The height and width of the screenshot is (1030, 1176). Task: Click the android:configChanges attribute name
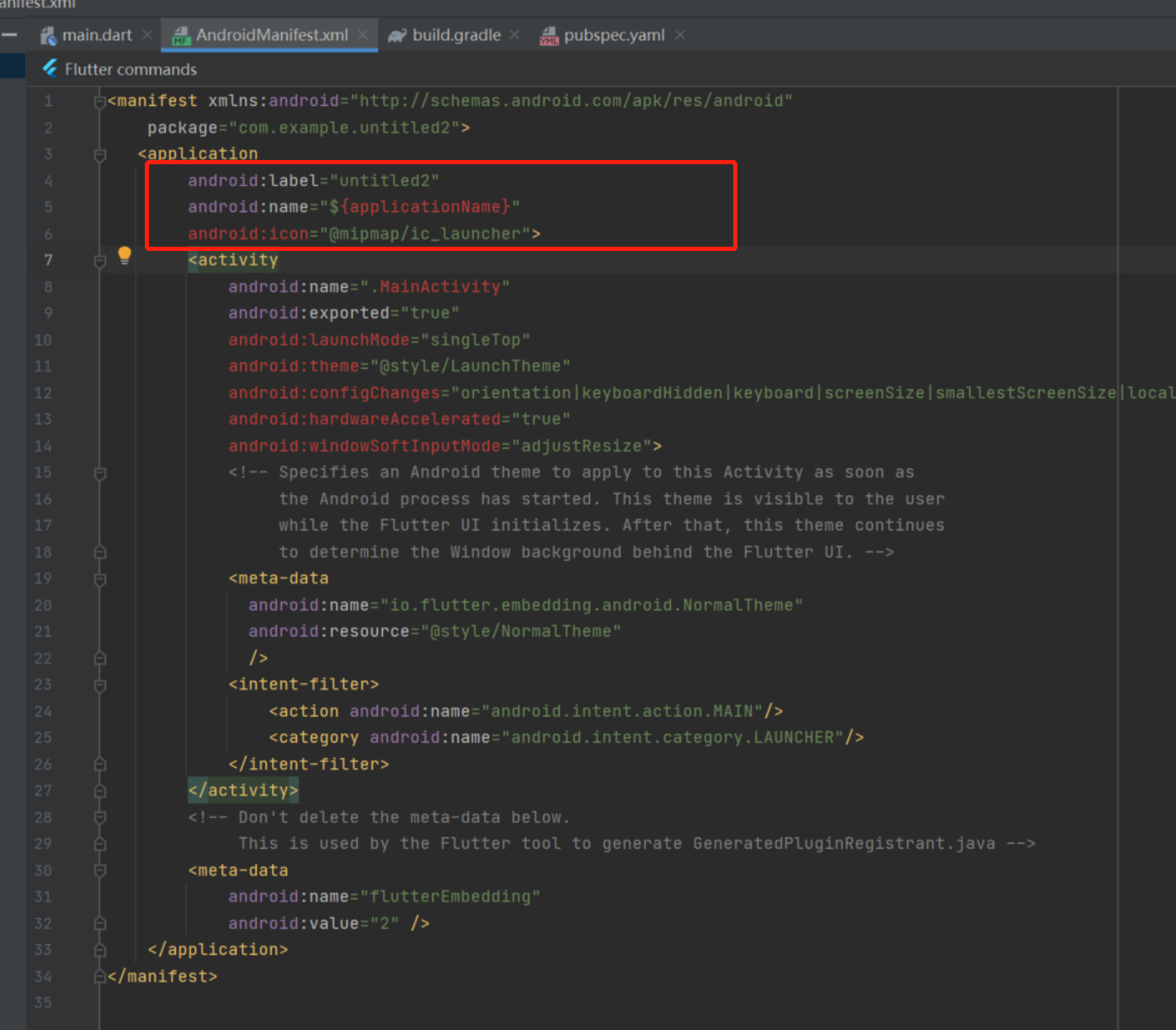tap(334, 393)
